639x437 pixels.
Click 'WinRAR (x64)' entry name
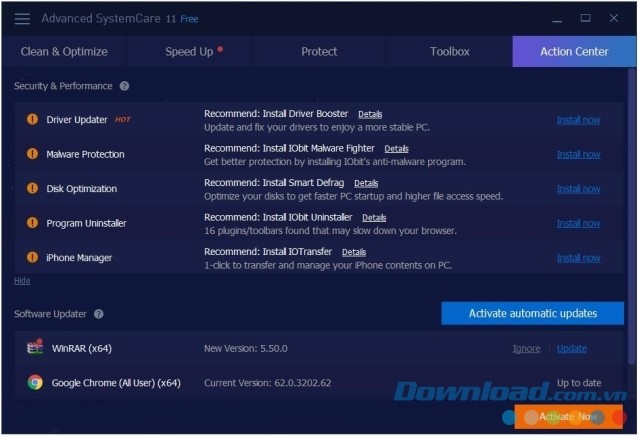pyautogui.click(x=82, y=349)
